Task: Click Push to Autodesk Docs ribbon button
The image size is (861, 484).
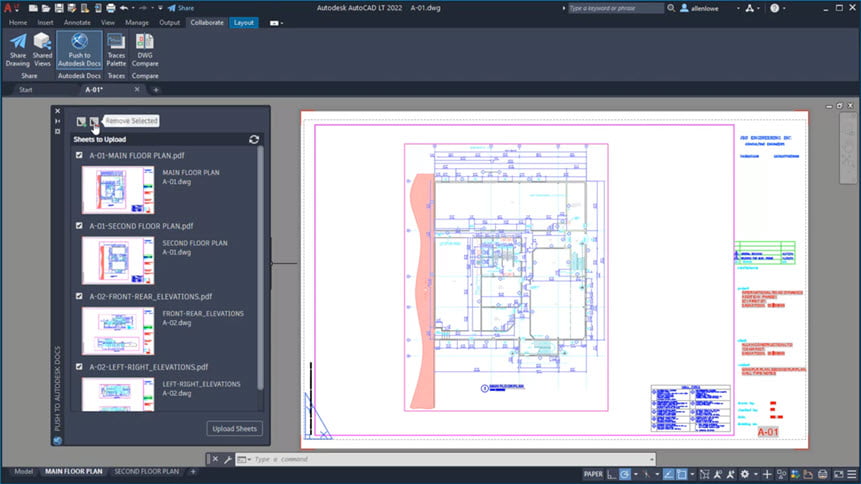Action: [79, 49]
